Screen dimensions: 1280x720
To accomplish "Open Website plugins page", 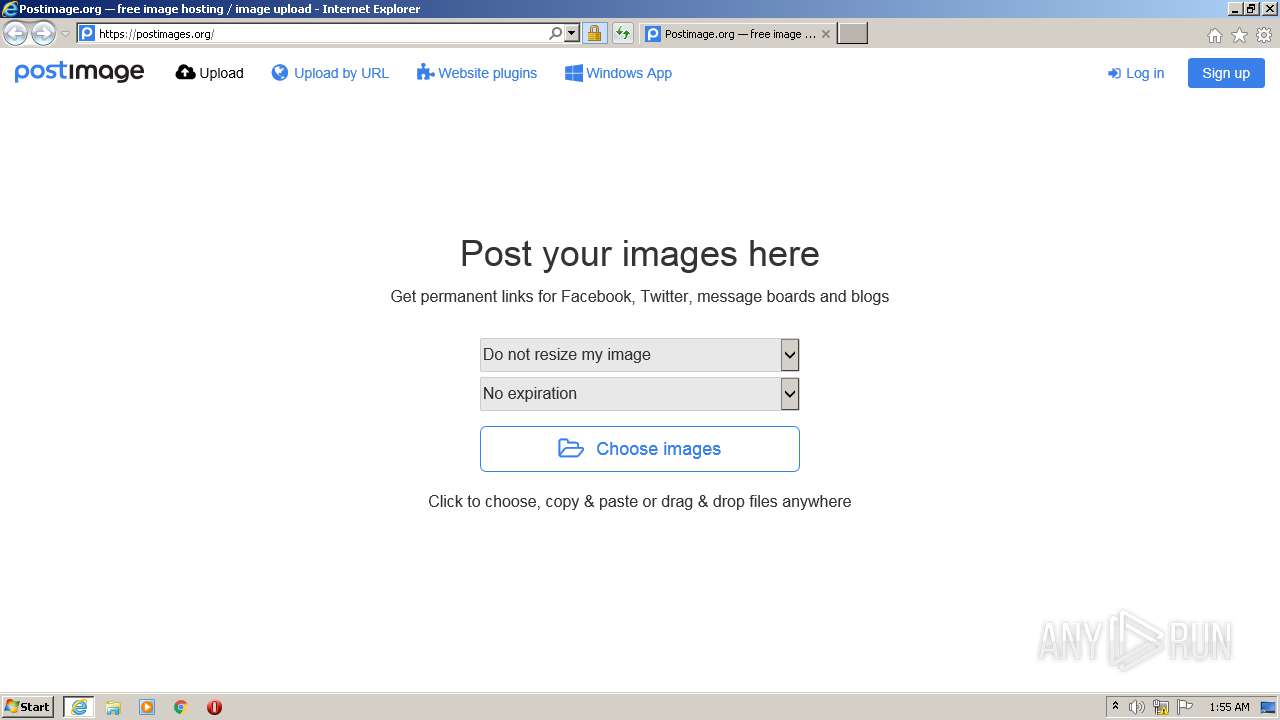I will (x=477, y=73).
